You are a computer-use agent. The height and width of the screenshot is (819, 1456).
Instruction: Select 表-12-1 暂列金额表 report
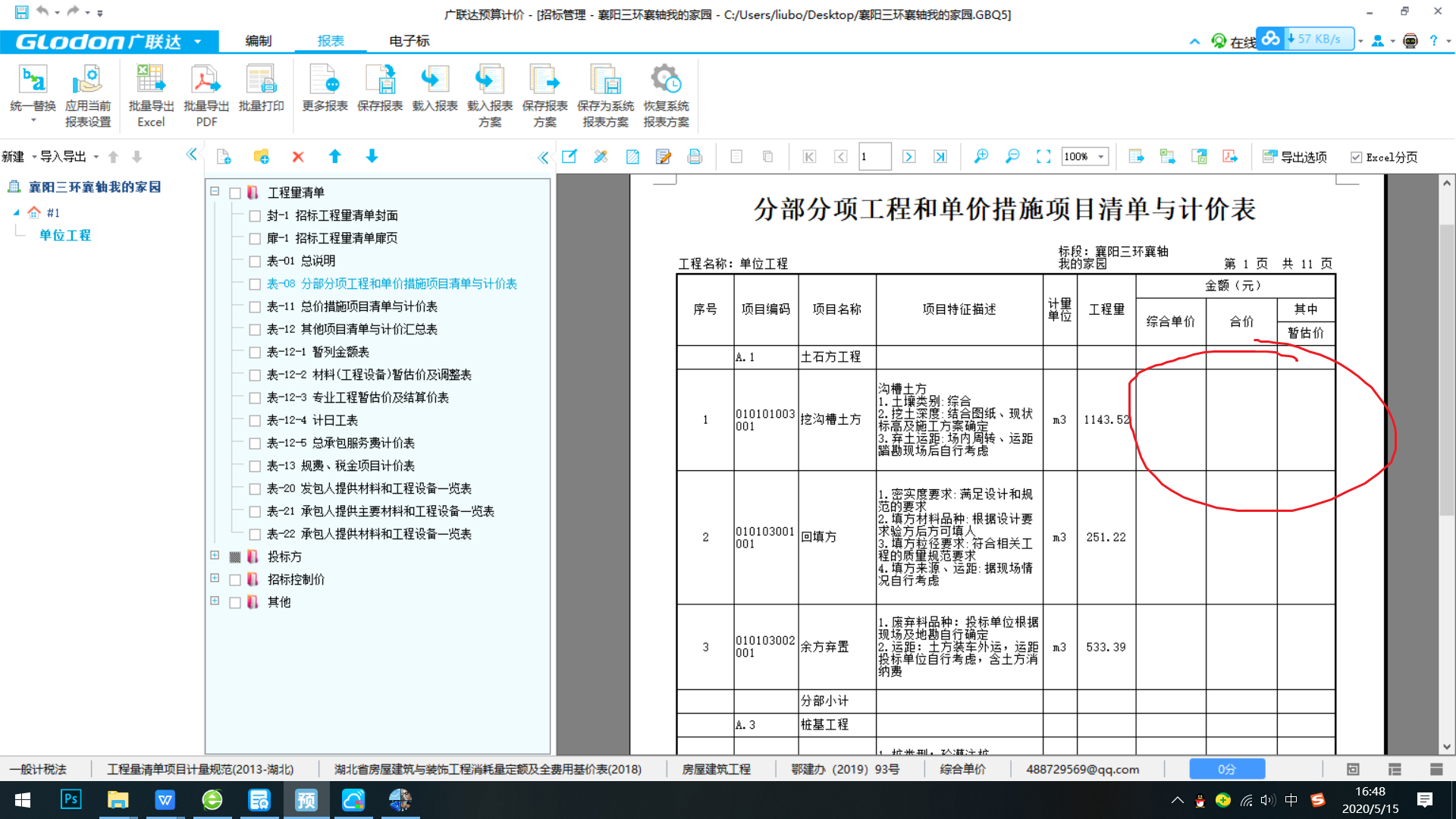point(318,352)
